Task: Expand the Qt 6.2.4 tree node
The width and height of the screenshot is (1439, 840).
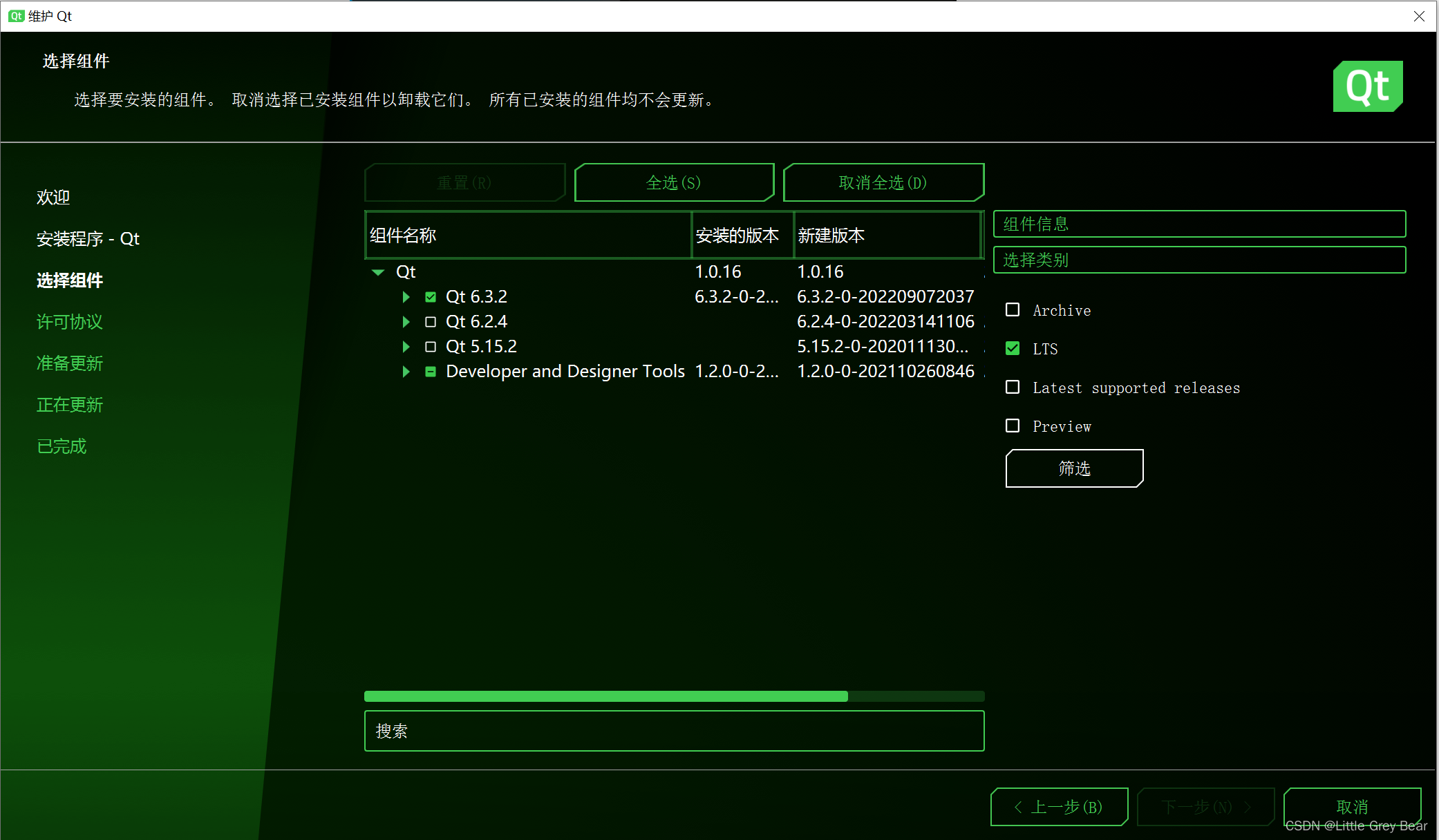Action: coord(406,321)
